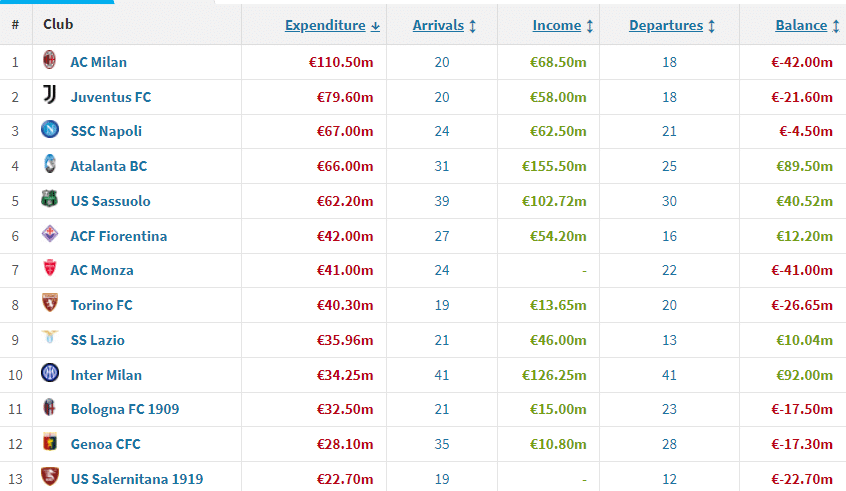The height and width of the screenshot is (491, 846).
Task: Open the SS Lazio club link
Action: (x=97, y=340)
